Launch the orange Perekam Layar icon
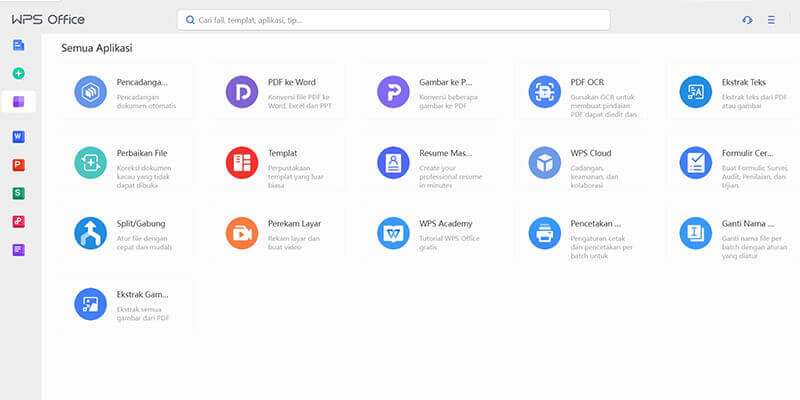Image resolution: width=800 pixels, height=400 pixels. pyautogui.click(x=242, y=233)
